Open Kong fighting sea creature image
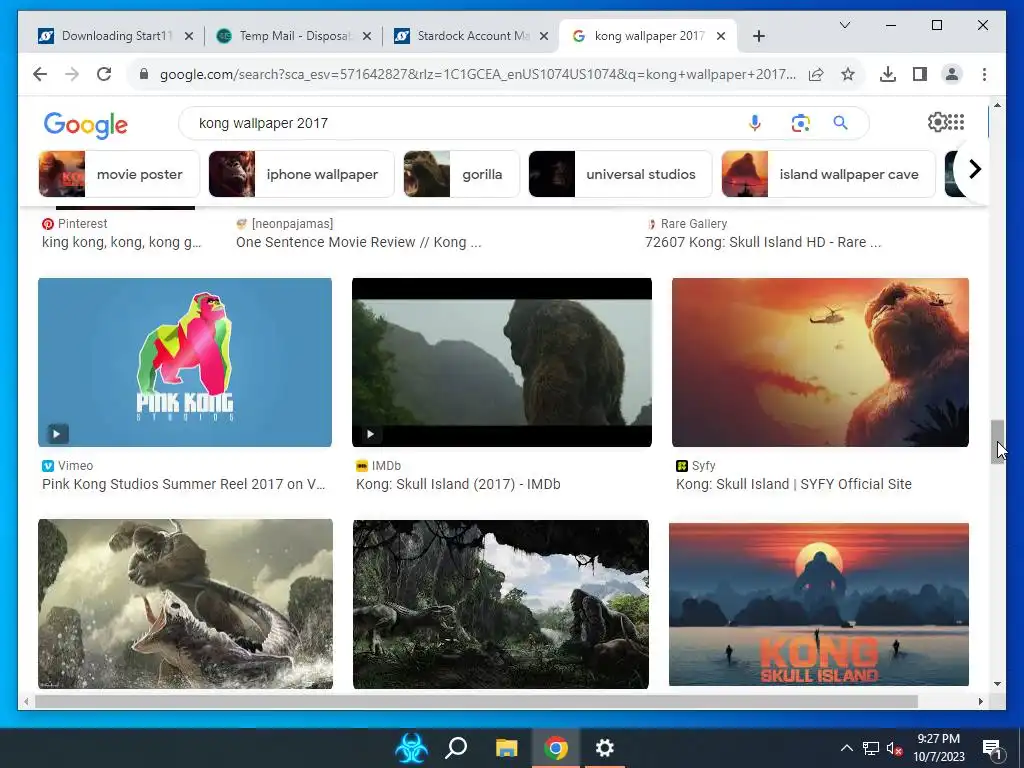The width and height of the screenshot is (1024, 768). (185, 604)
